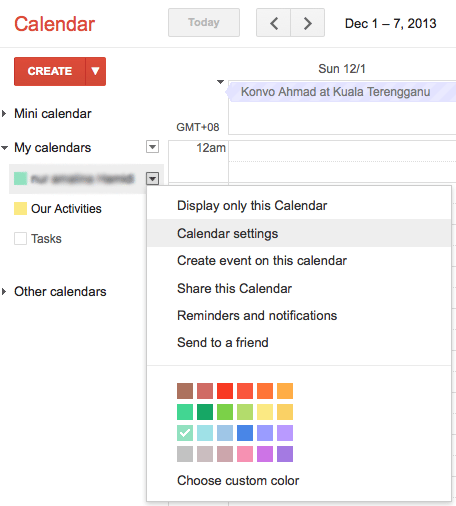Click the Today button
Screen dimensions: 456x506
pyautogui.click(x=204, y=23)
